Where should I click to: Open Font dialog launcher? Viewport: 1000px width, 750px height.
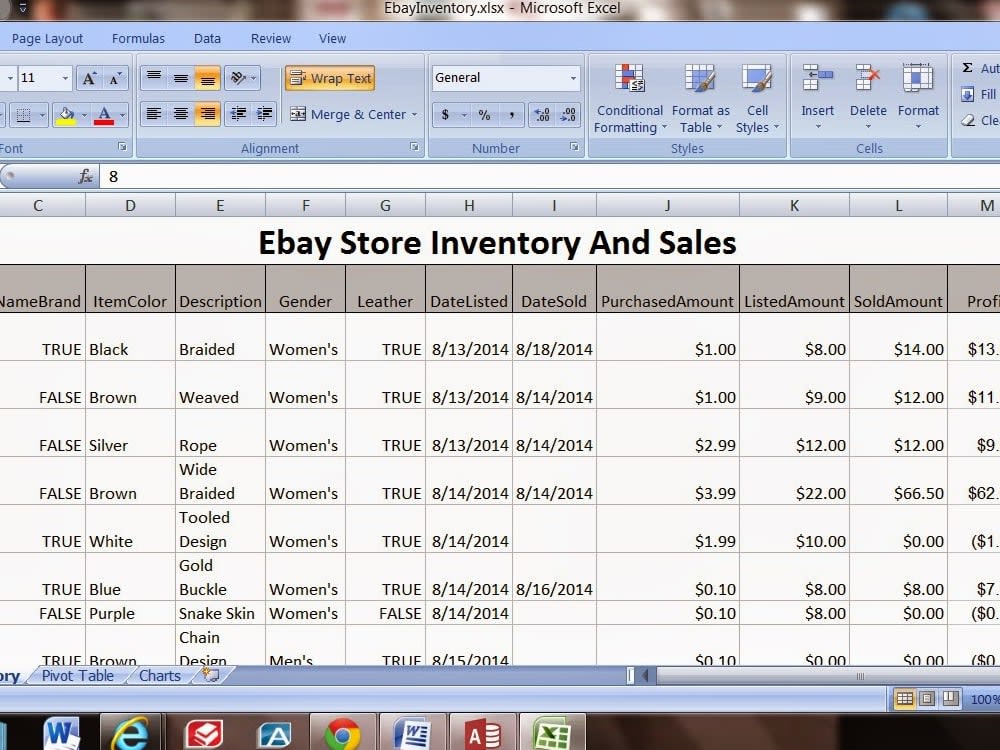click(x=122, y=147)
